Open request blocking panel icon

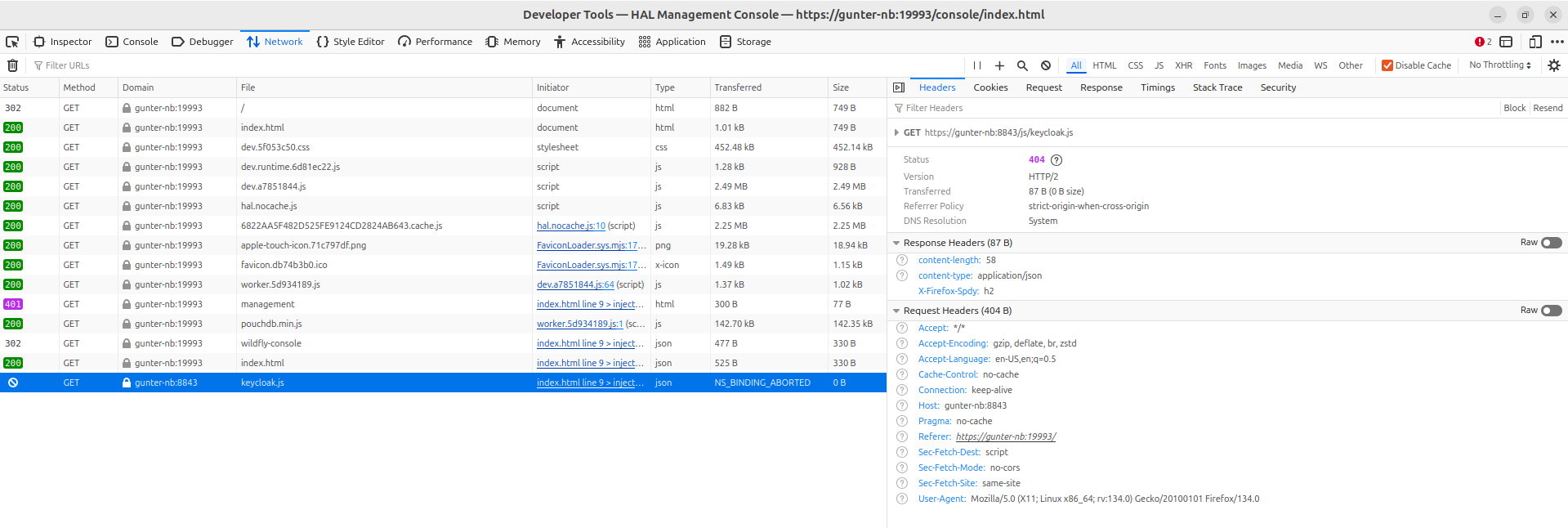tap(1046, 65)
